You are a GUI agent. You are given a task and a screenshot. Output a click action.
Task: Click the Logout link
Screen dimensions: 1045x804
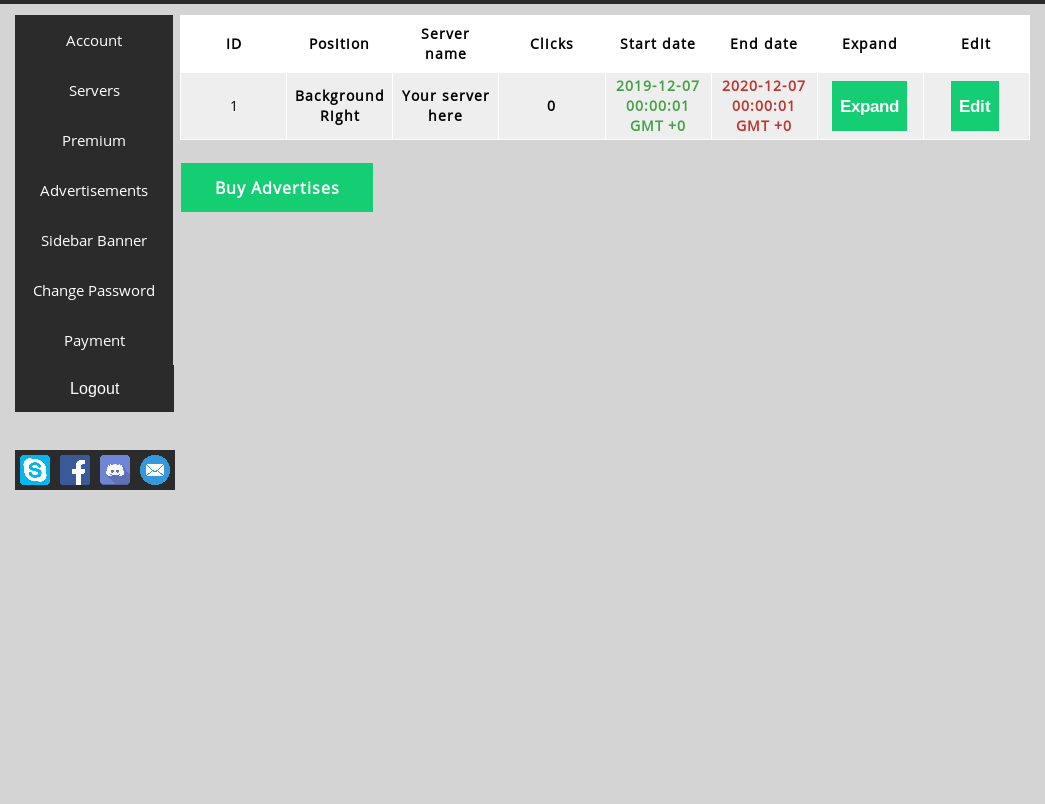(x=95, y=388)
